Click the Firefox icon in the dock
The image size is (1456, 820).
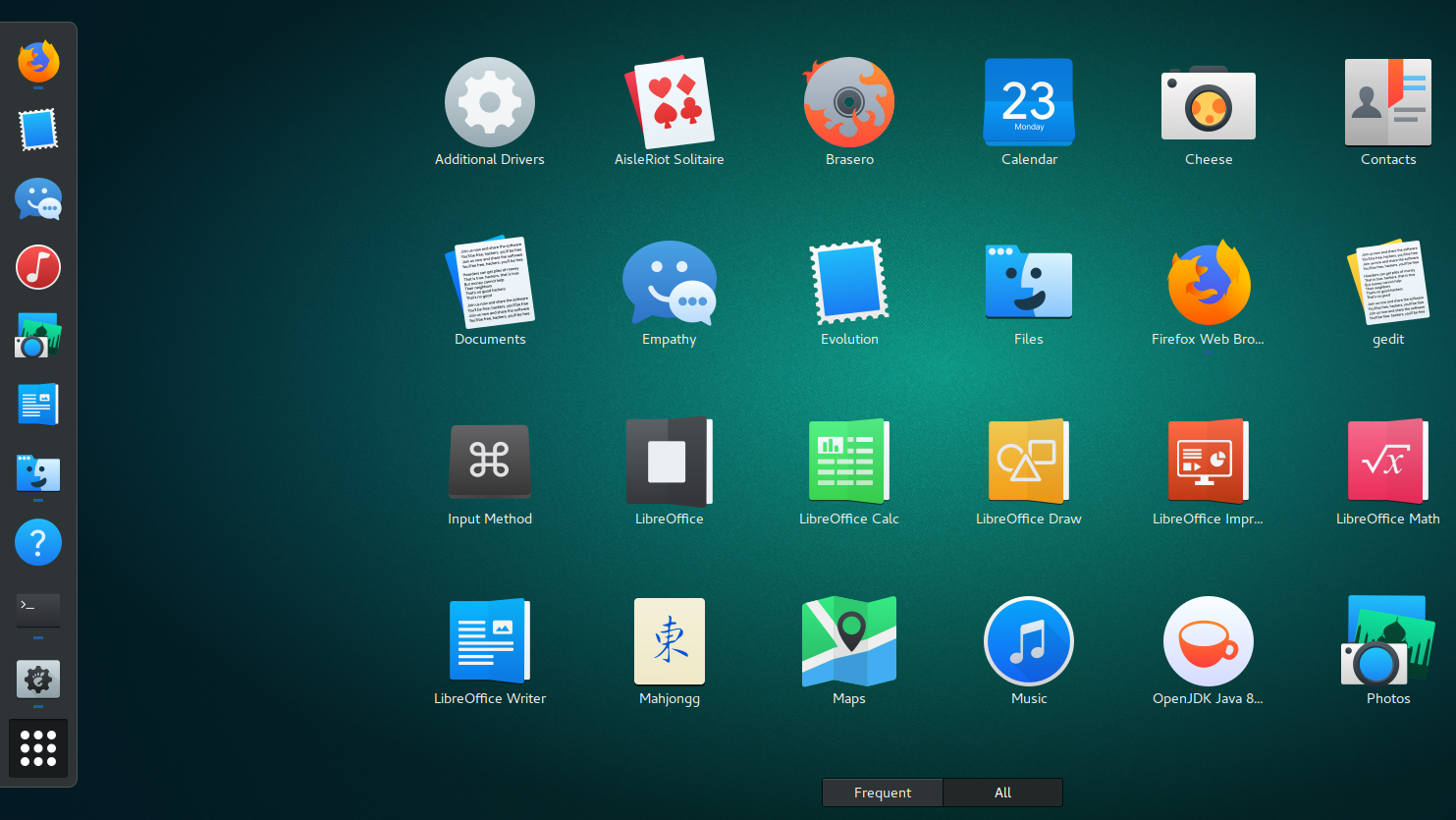point(38,61)
